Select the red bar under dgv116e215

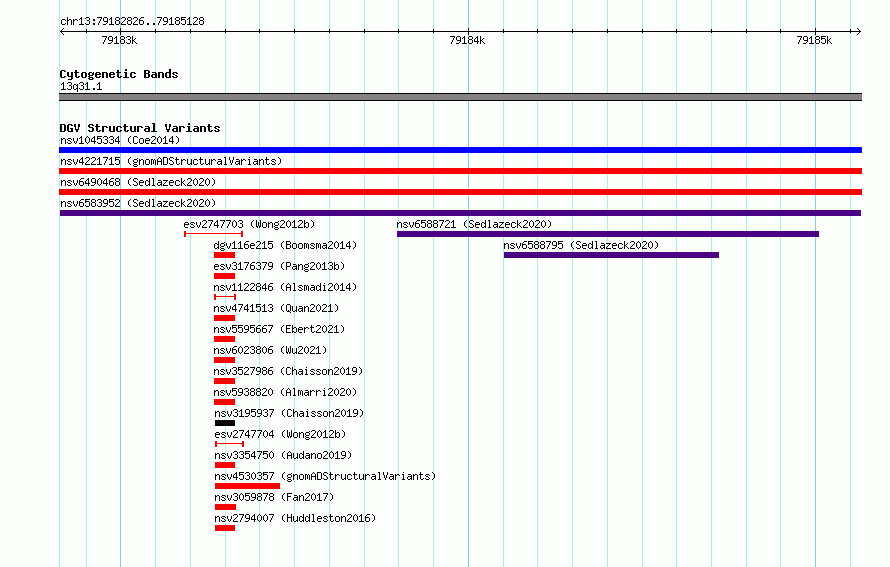point(224,255)
